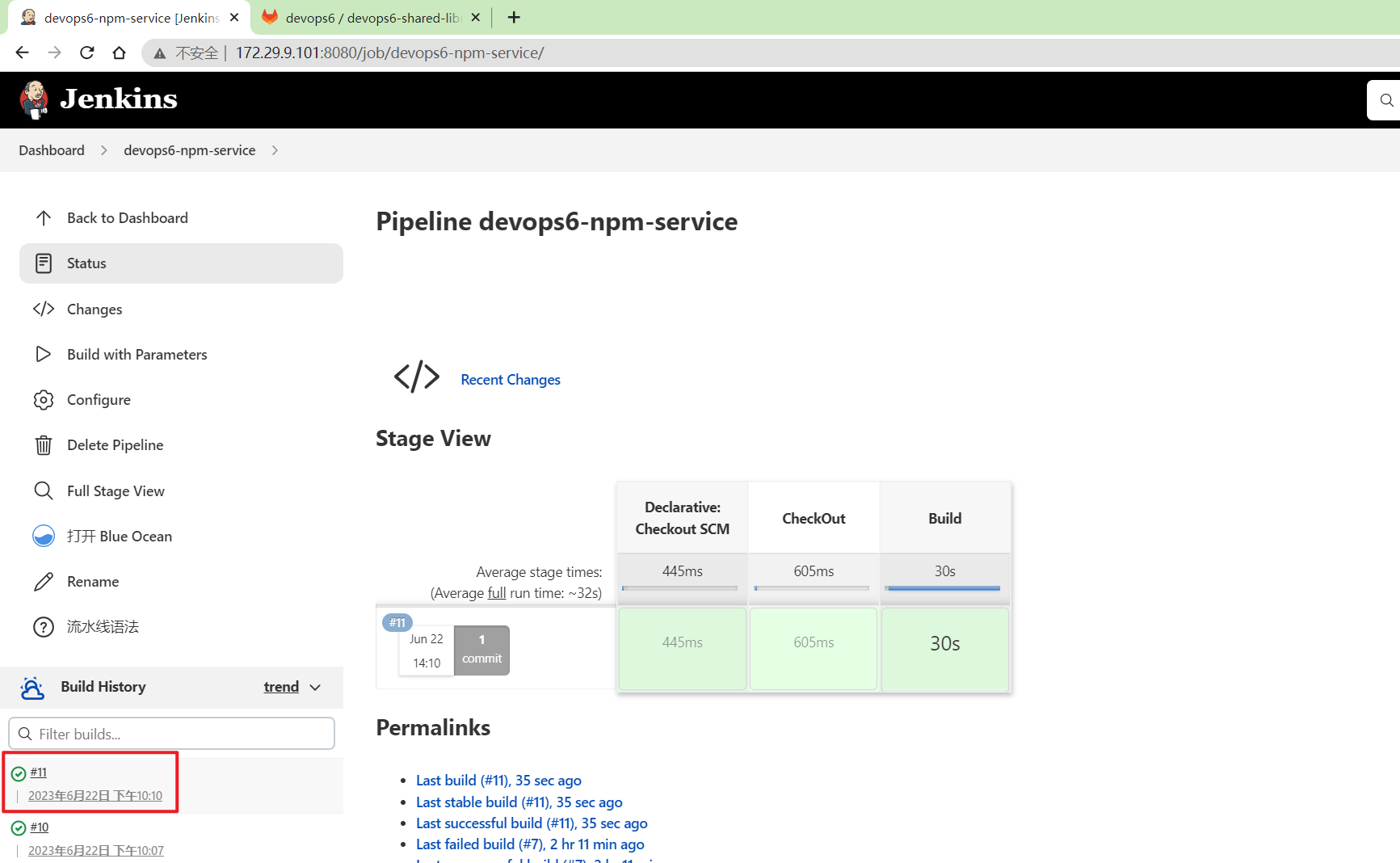1400x863 pixels.
Task: Open the Dashboard breadcrumb link
Action: tap(52, 150)
